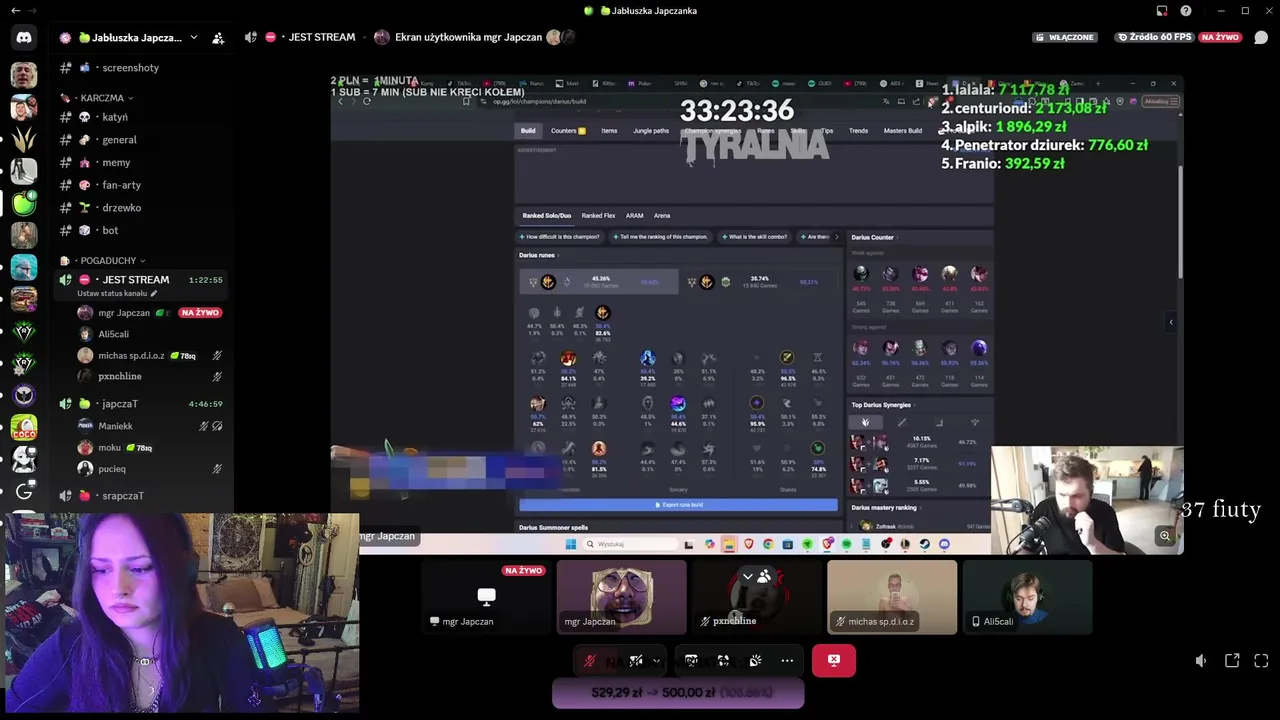Open the golden wings server icon
Viewport: 1280px width, 720px height.
click(24, 139)
